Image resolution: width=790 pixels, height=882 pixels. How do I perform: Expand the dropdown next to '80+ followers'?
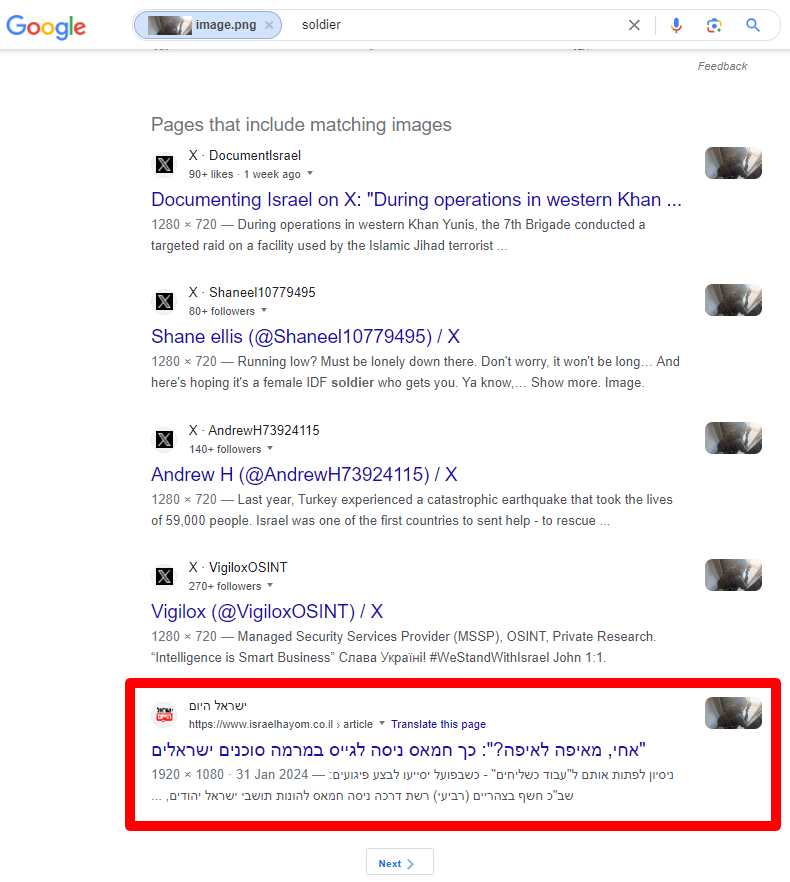point(264,311)
